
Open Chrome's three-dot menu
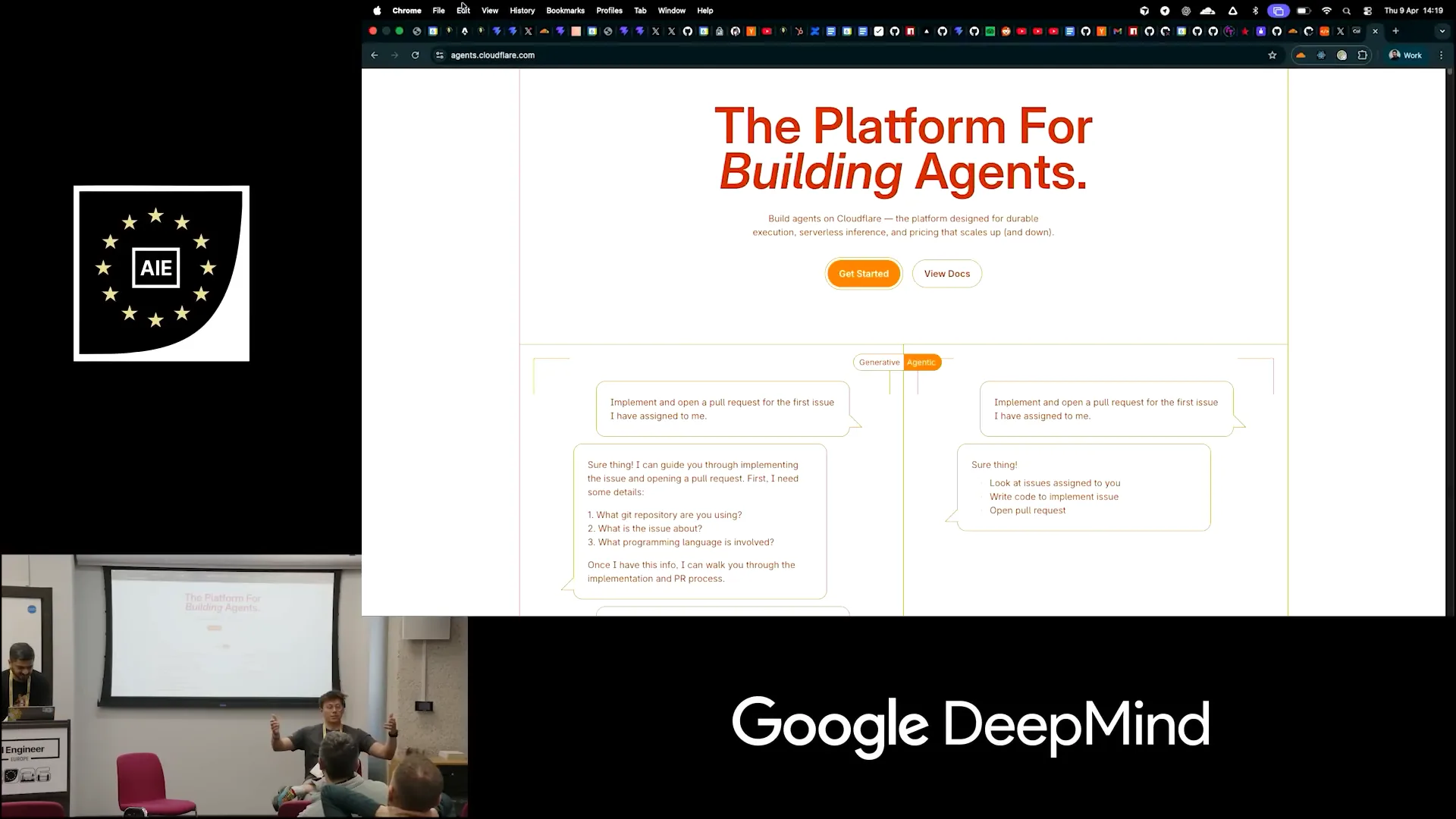click(1442, 55)
